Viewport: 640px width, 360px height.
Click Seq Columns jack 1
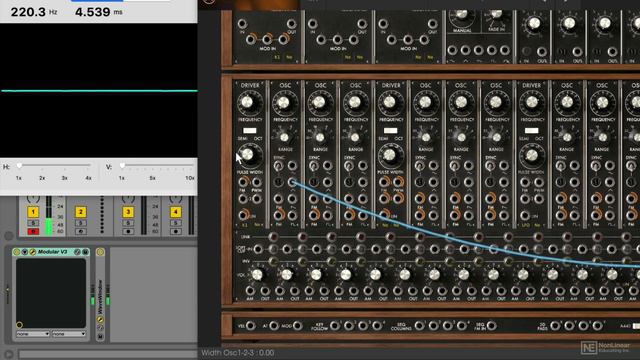[x=419, y=326]
